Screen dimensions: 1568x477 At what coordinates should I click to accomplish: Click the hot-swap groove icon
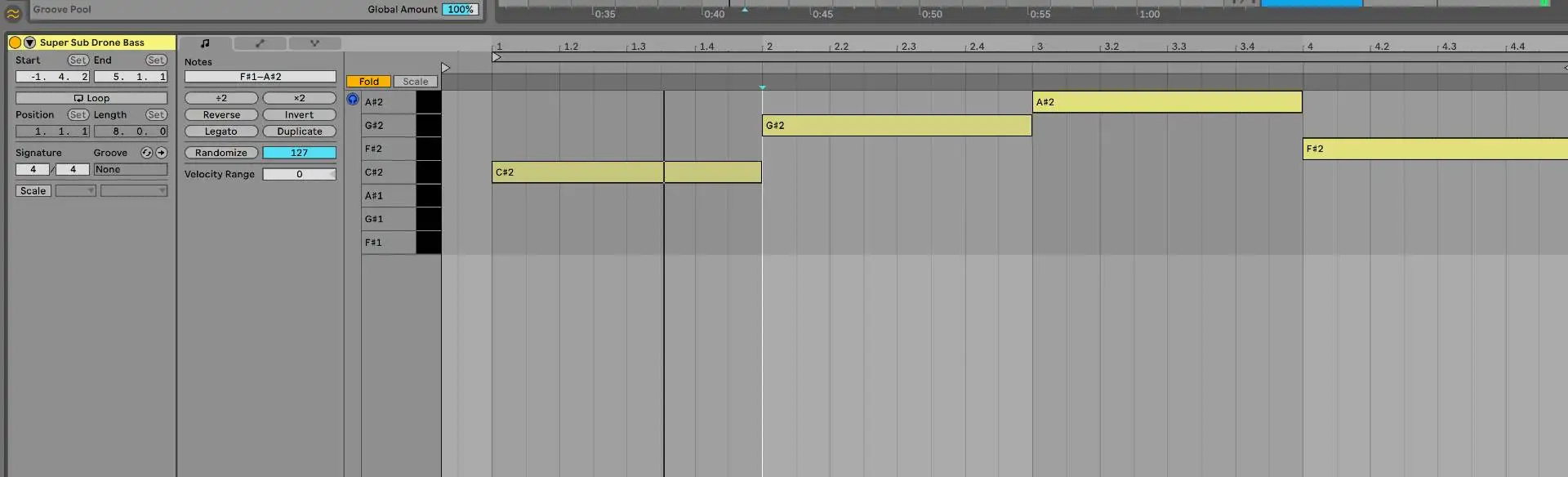click(146, 153)
